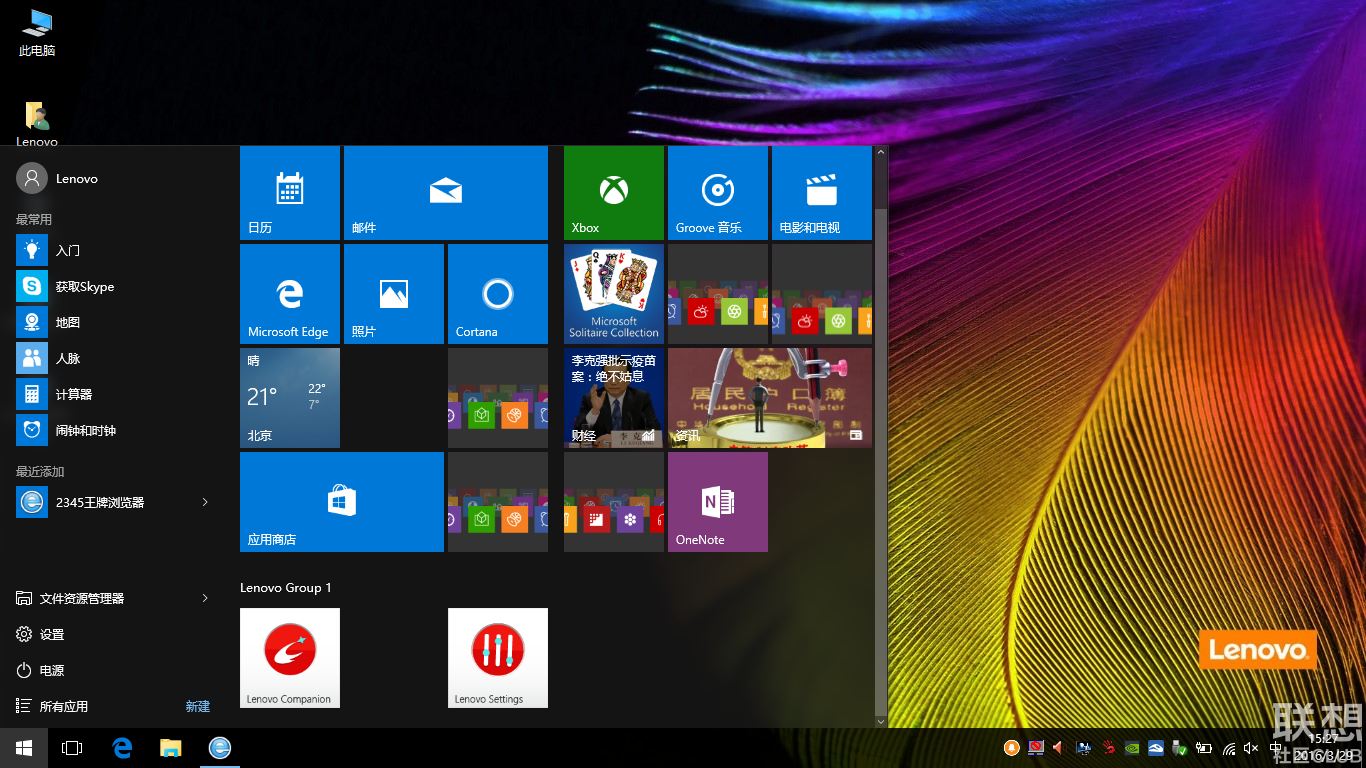
Task: Click the Start menu scrollbar down arrow
Action: (880, 720)
